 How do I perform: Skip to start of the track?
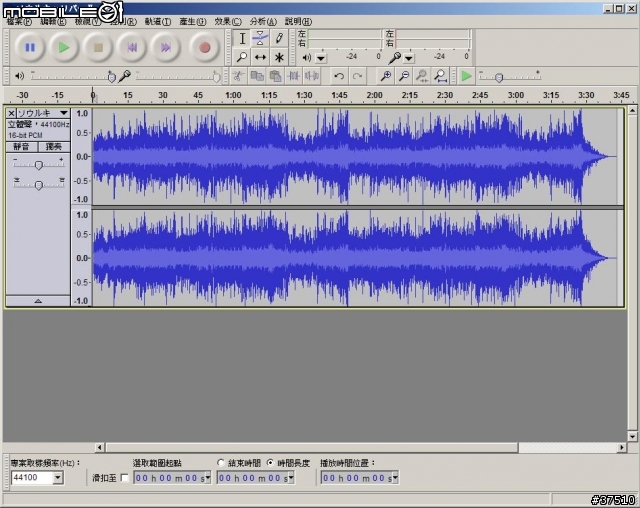(132, 48)
